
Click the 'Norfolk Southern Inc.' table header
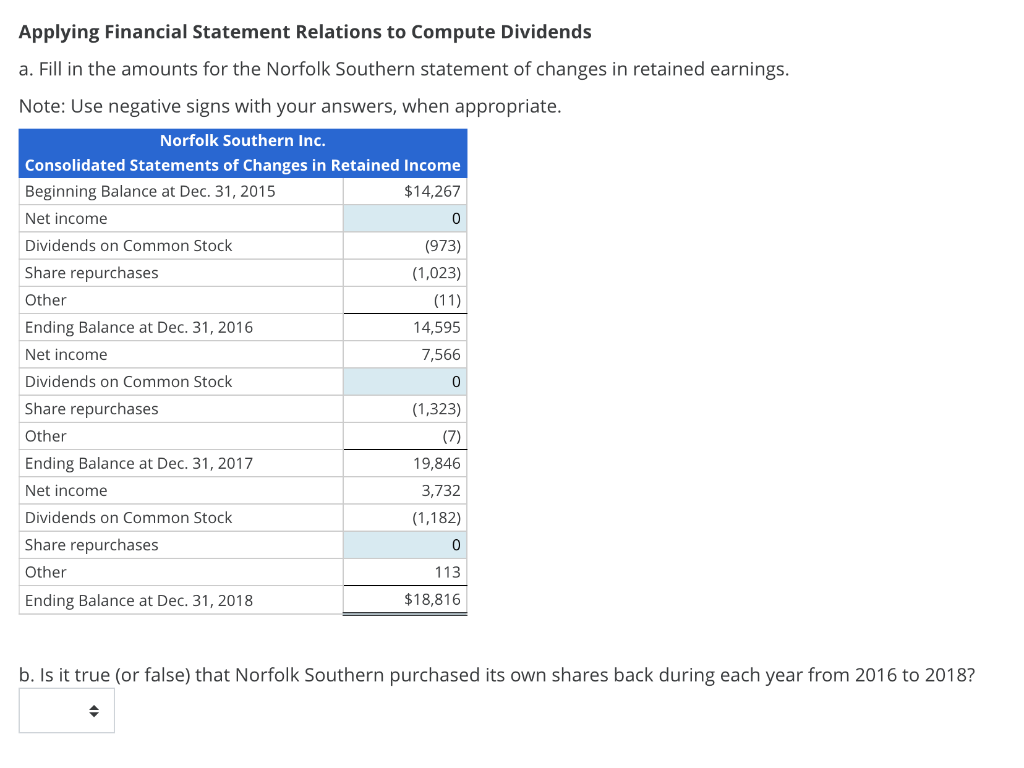pos(243,140)
